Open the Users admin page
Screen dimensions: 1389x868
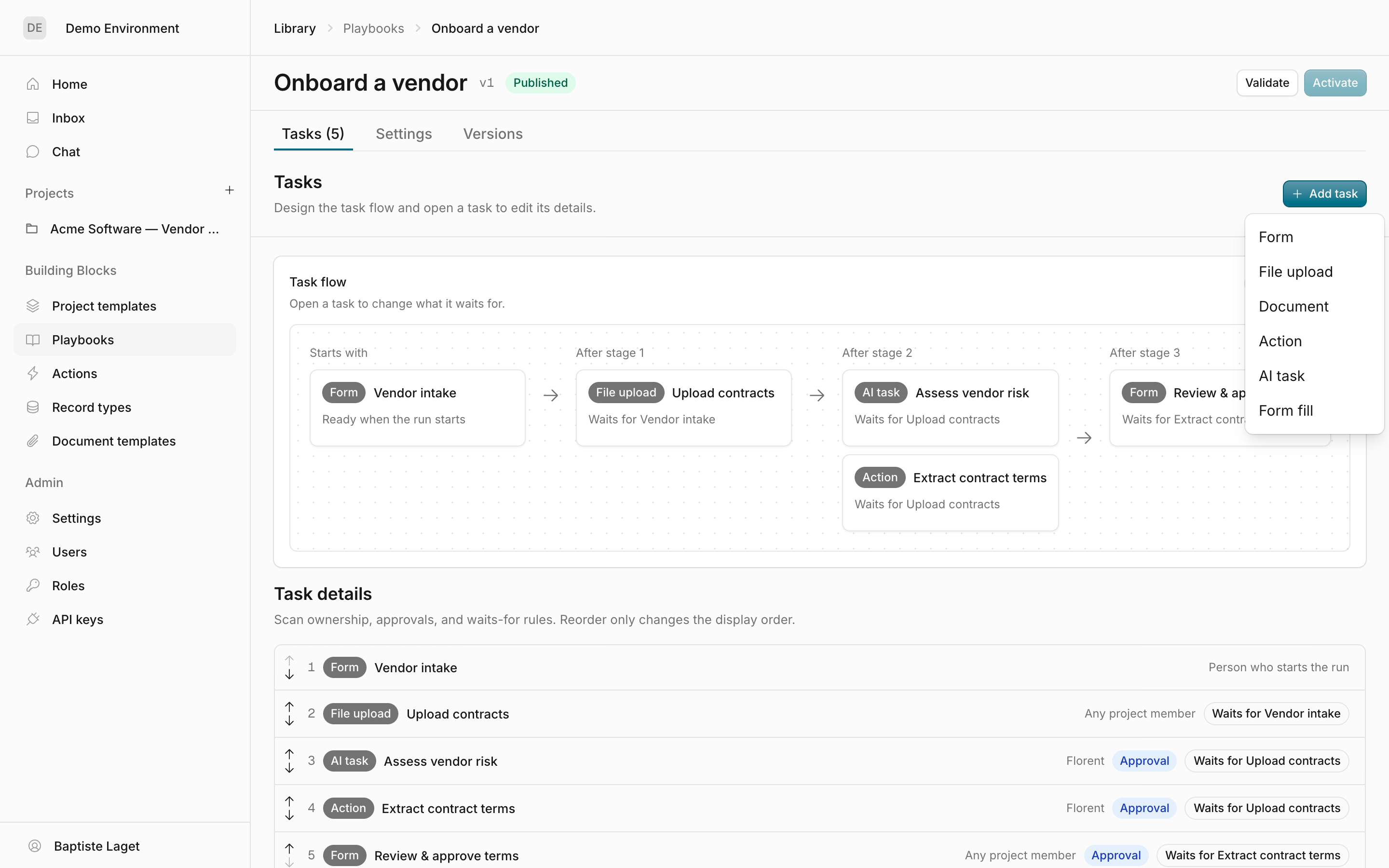coord(124,552)
